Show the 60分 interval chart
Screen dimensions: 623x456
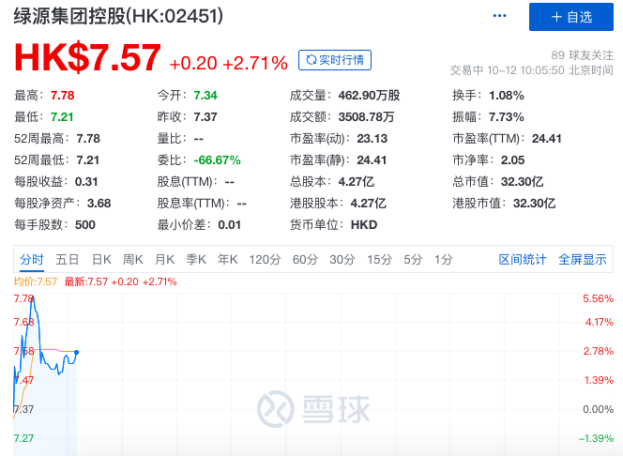point(305,260)
